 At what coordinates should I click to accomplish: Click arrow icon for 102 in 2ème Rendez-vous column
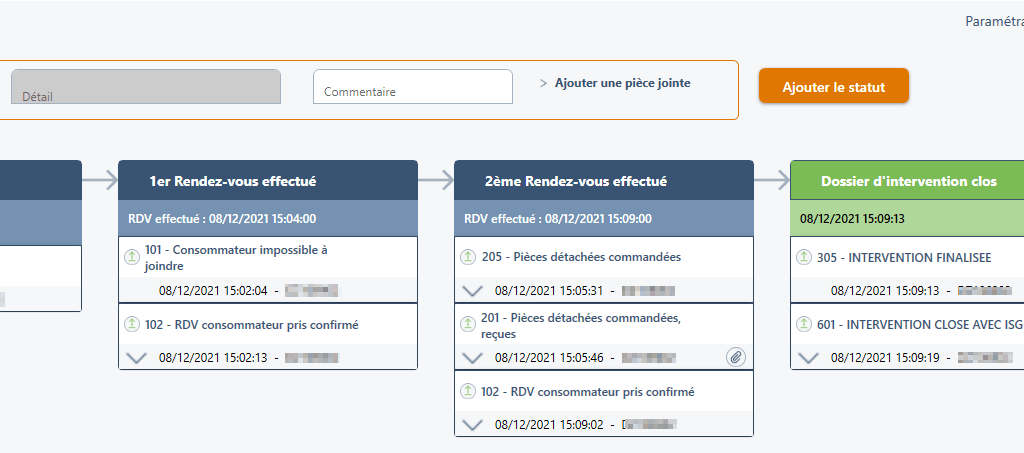467,392
